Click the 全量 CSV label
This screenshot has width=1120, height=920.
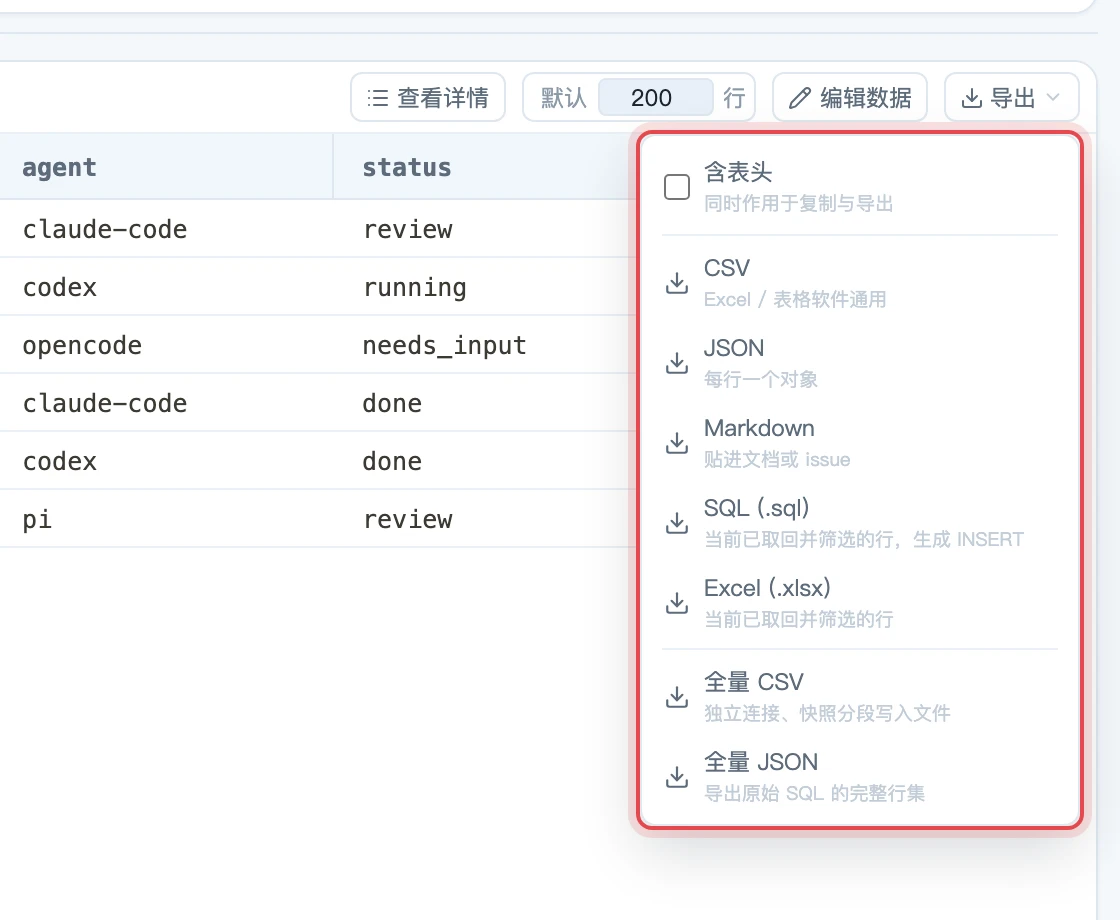click(x=754, y=682)
